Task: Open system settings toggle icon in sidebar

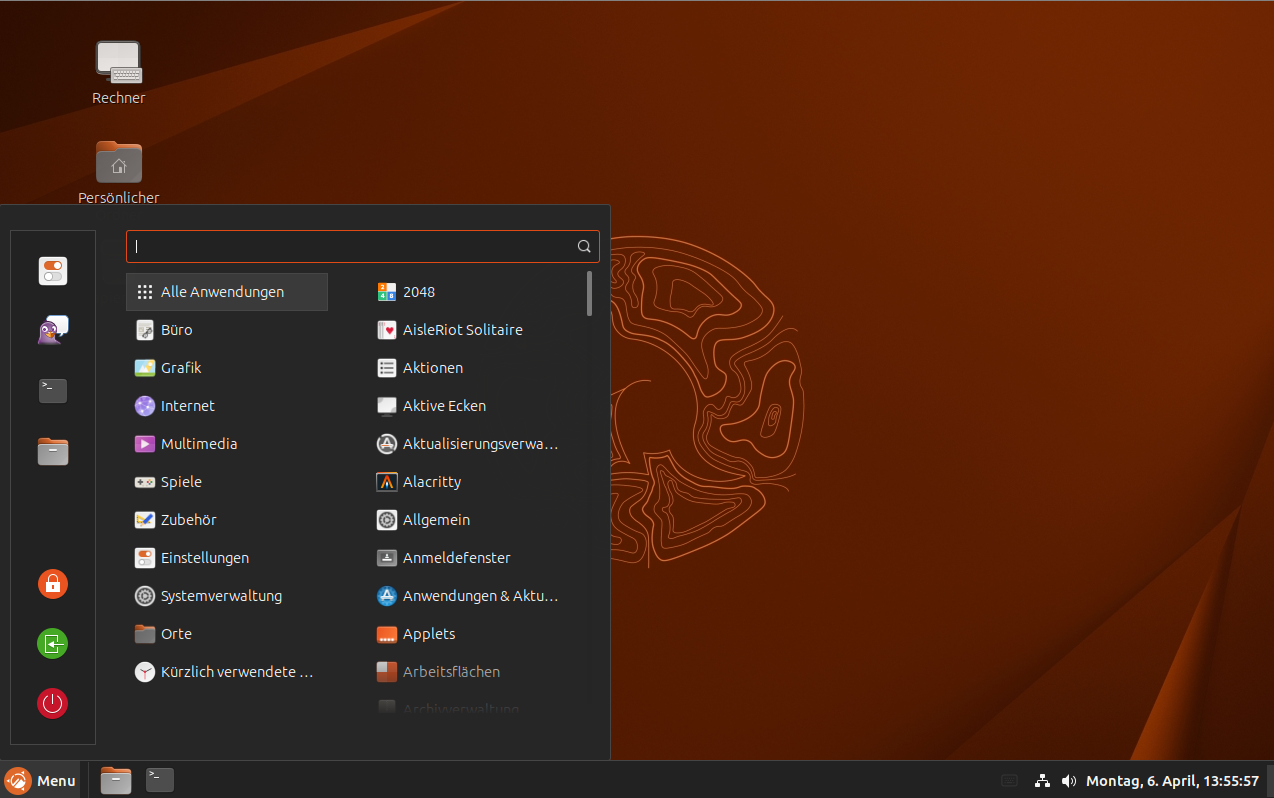Action: (x=53, y=271)
